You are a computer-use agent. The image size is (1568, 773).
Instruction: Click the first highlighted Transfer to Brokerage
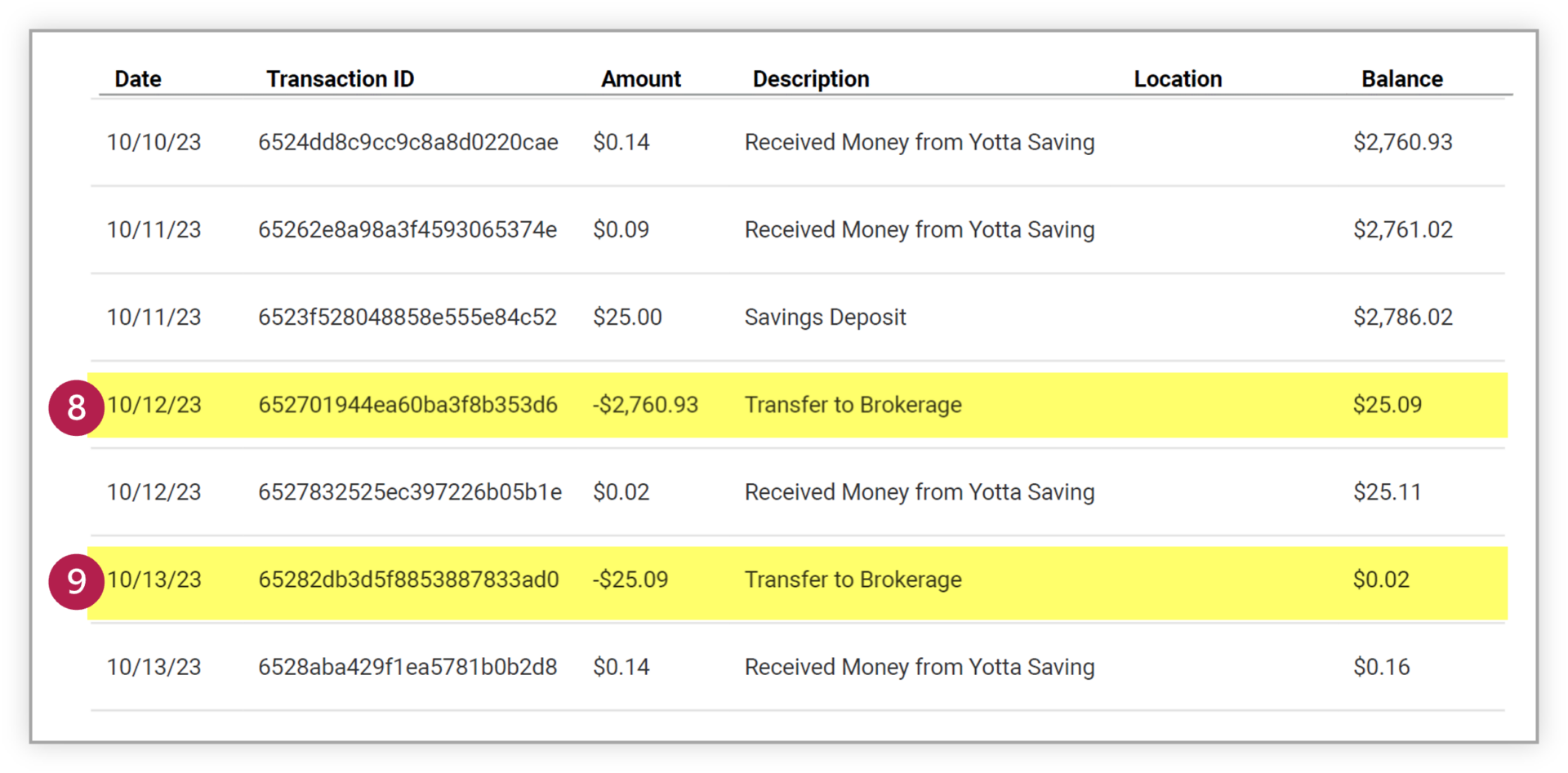(853, 405)
